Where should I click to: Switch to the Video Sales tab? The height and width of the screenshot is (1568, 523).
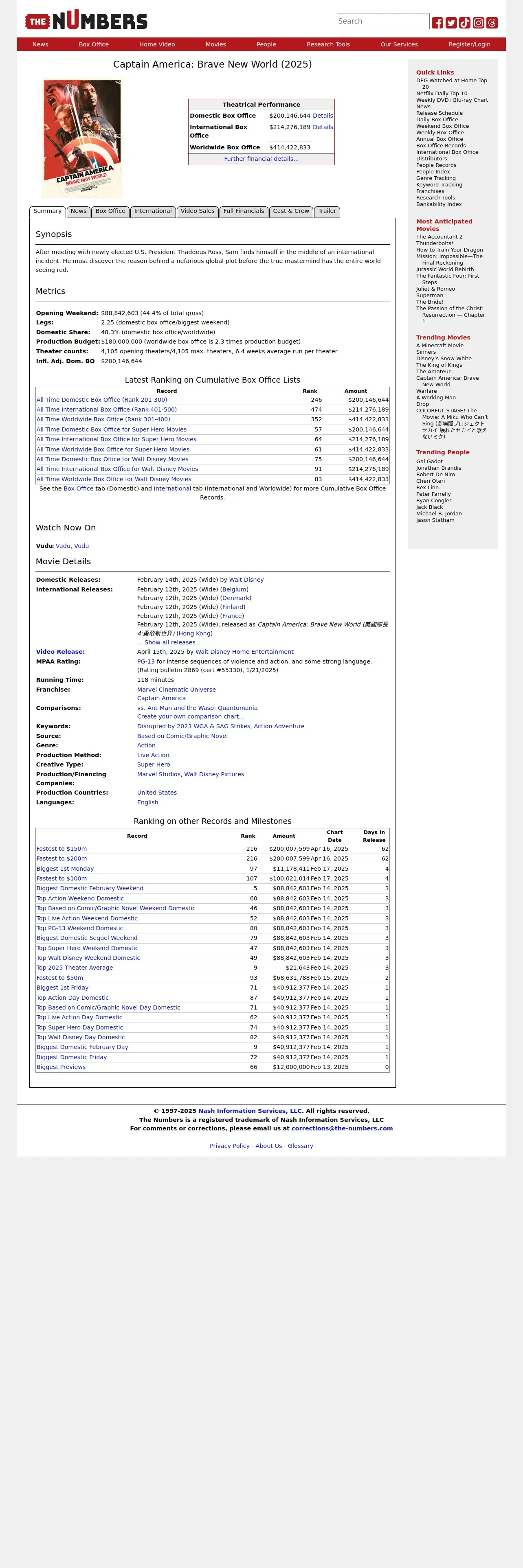(197, 211)
